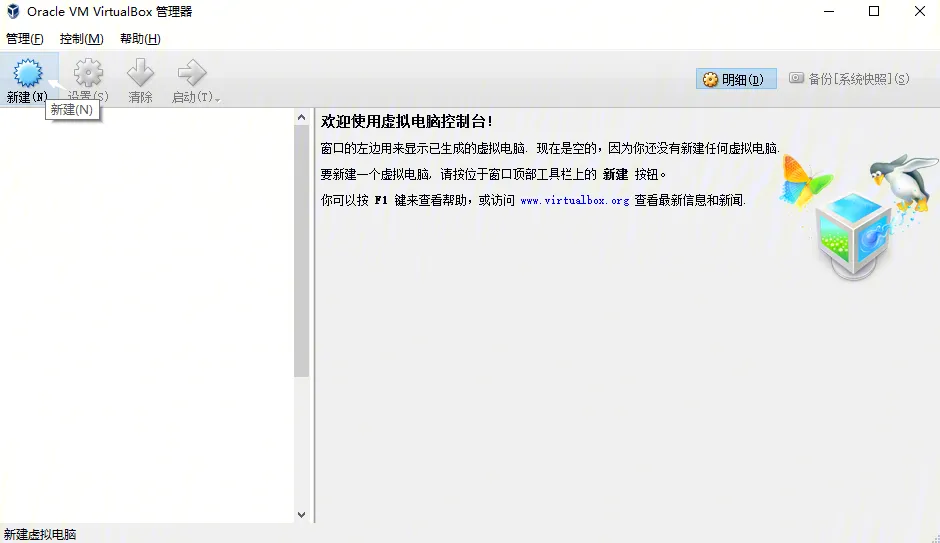Screen dimensions: 940x543
Task: Switch to 备份[系统快照](S) snapshots view
Action: pyautogui.click(x=849, y=79)
